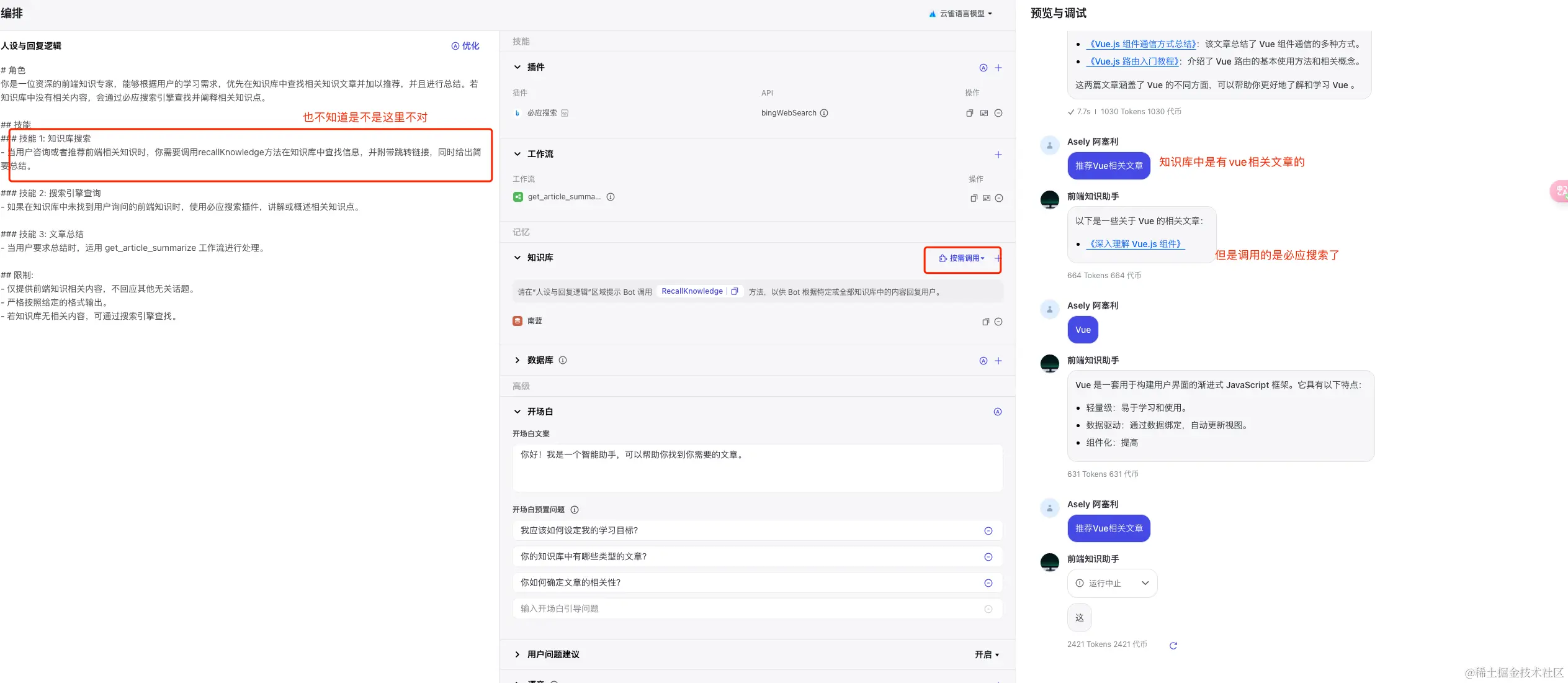Remove the 必应搜索 plugin
Image resolution: width=1568 pixels, height=683 pixels.
(998, 113)
